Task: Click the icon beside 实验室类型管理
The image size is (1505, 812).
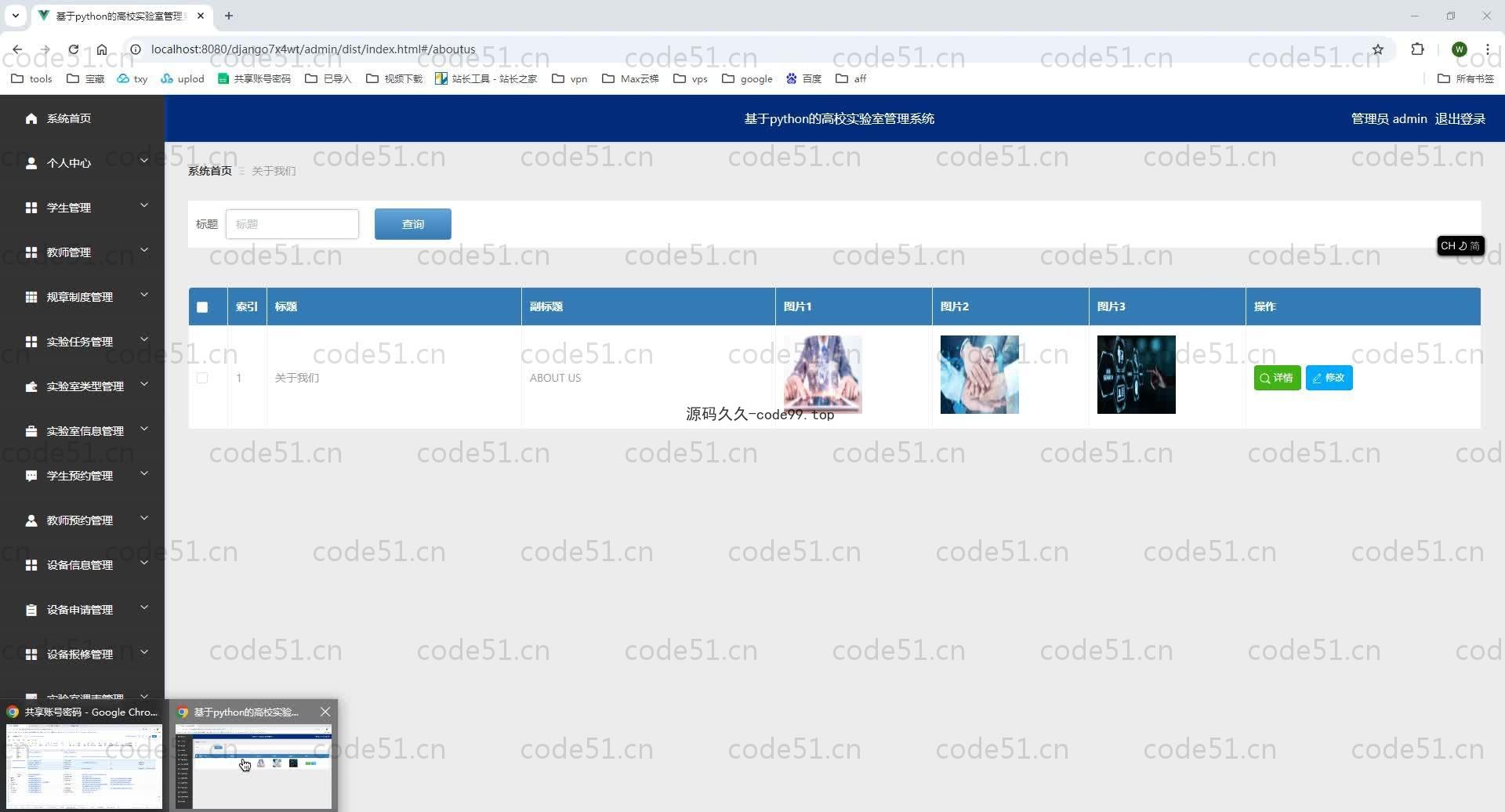Action: pyautogui.click(x=31, y=386)
